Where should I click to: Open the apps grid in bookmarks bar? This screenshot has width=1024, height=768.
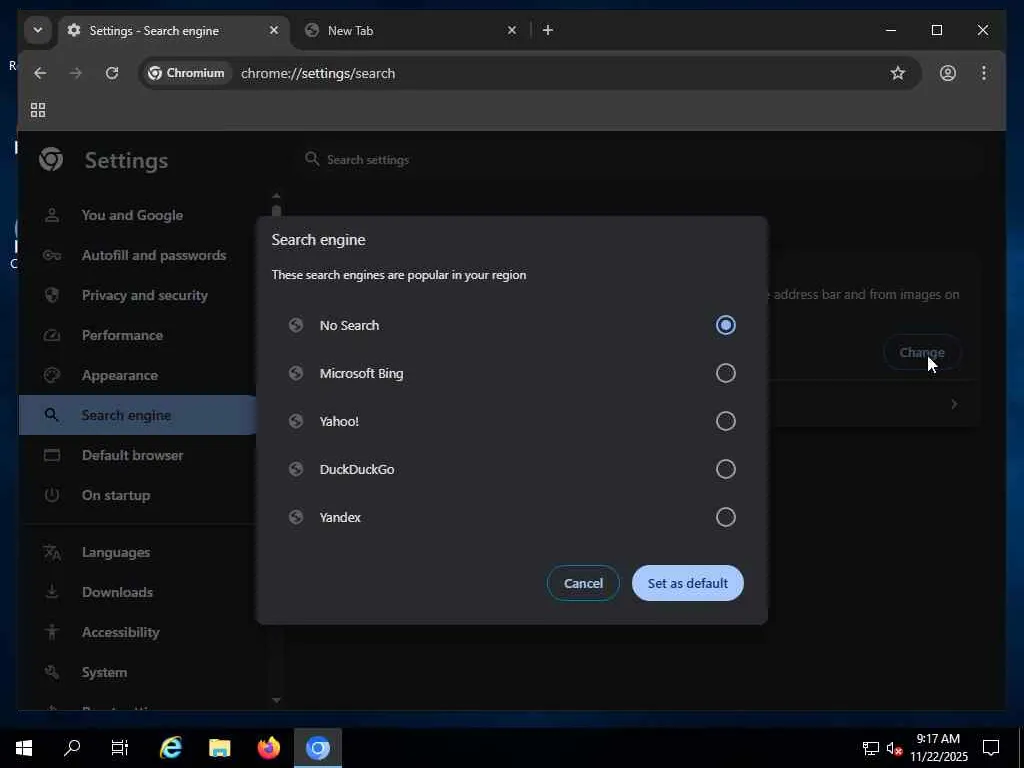tap(38, 110)
